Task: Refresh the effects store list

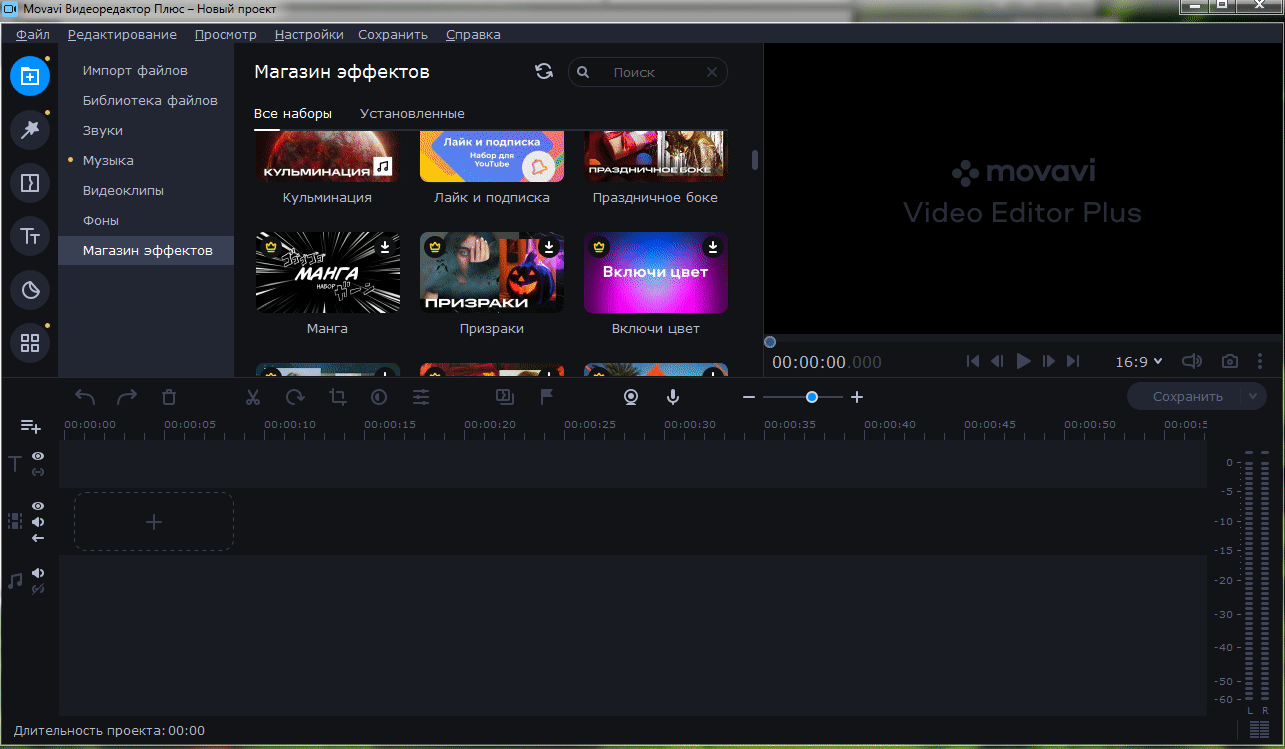Action: pos(544,71)
